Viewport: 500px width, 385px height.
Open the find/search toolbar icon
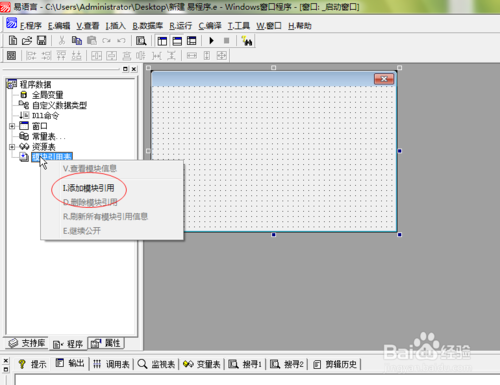(x=141, y=41)
